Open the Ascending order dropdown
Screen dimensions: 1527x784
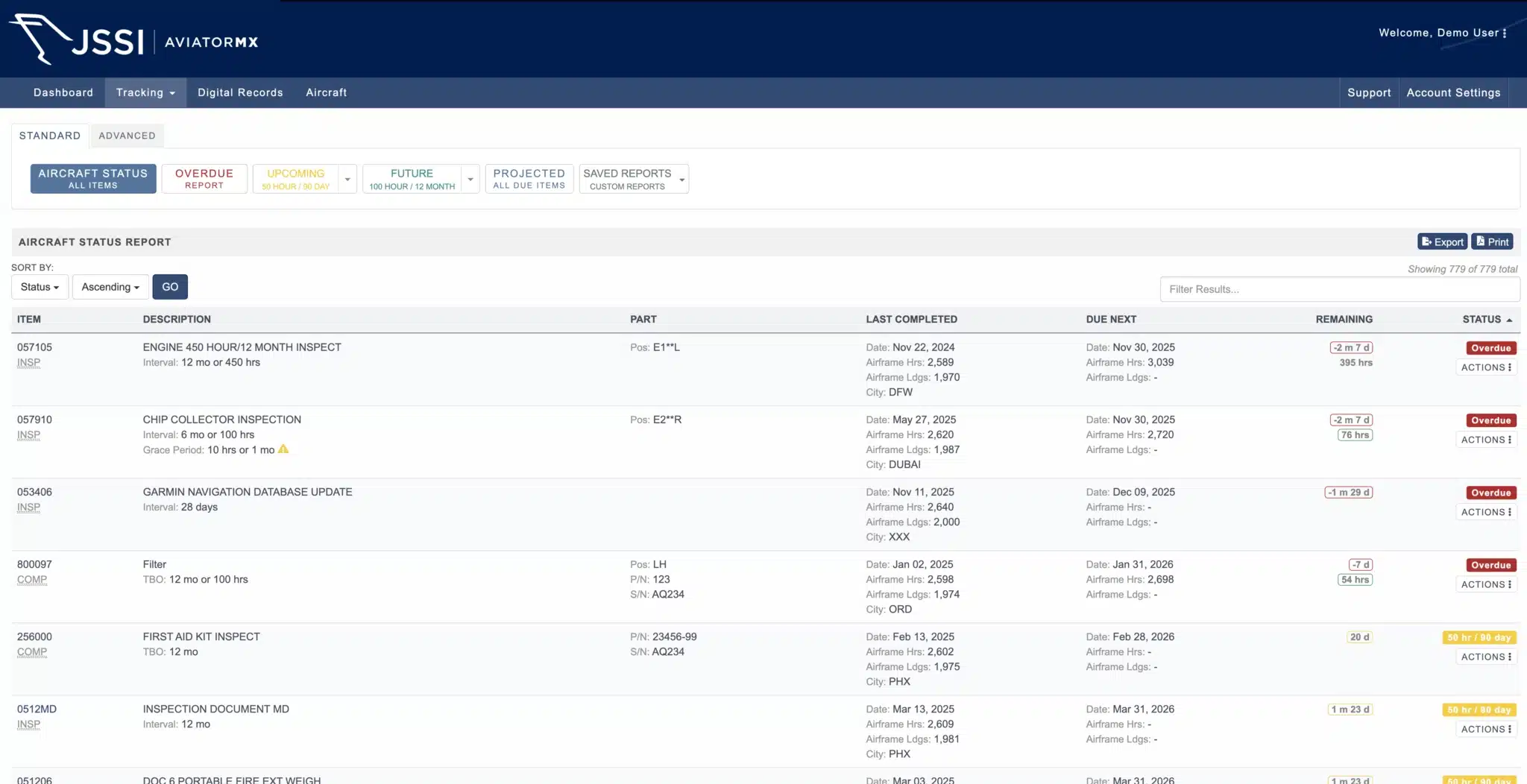point(110,287)
